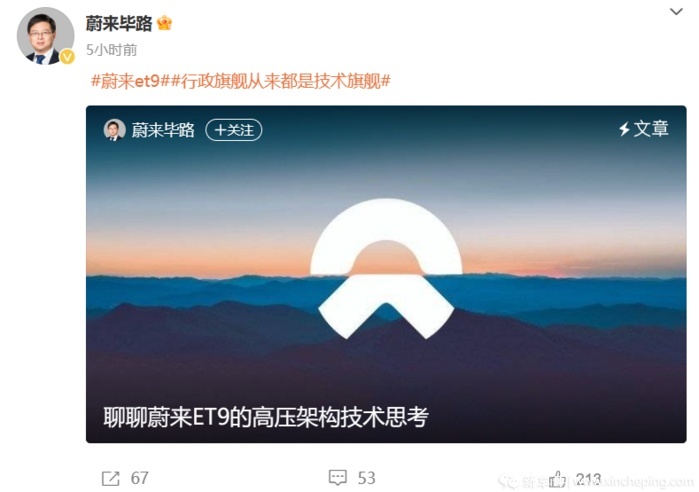Click the crown membership badge icon
This screenshot has width=699, height=492.
tap(164, 23)
